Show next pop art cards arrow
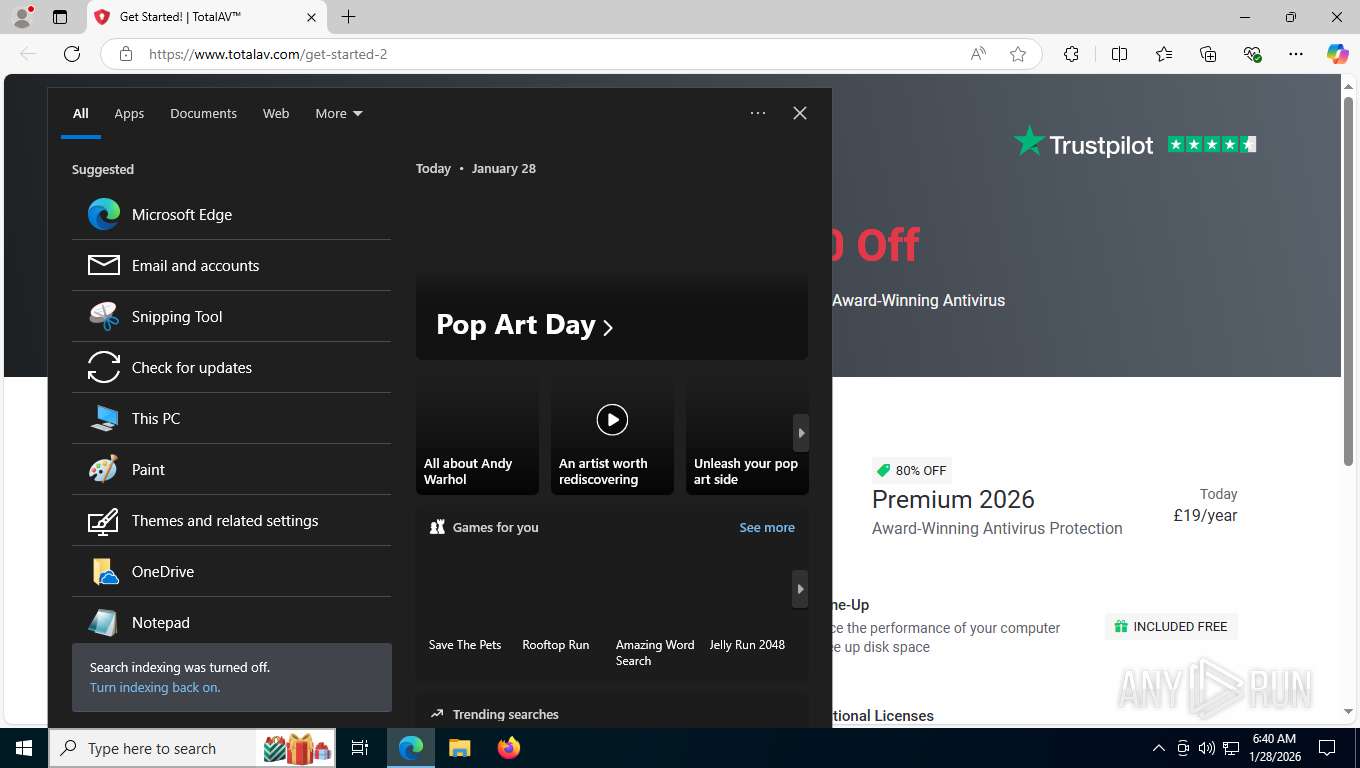 [x=800, y=433]
